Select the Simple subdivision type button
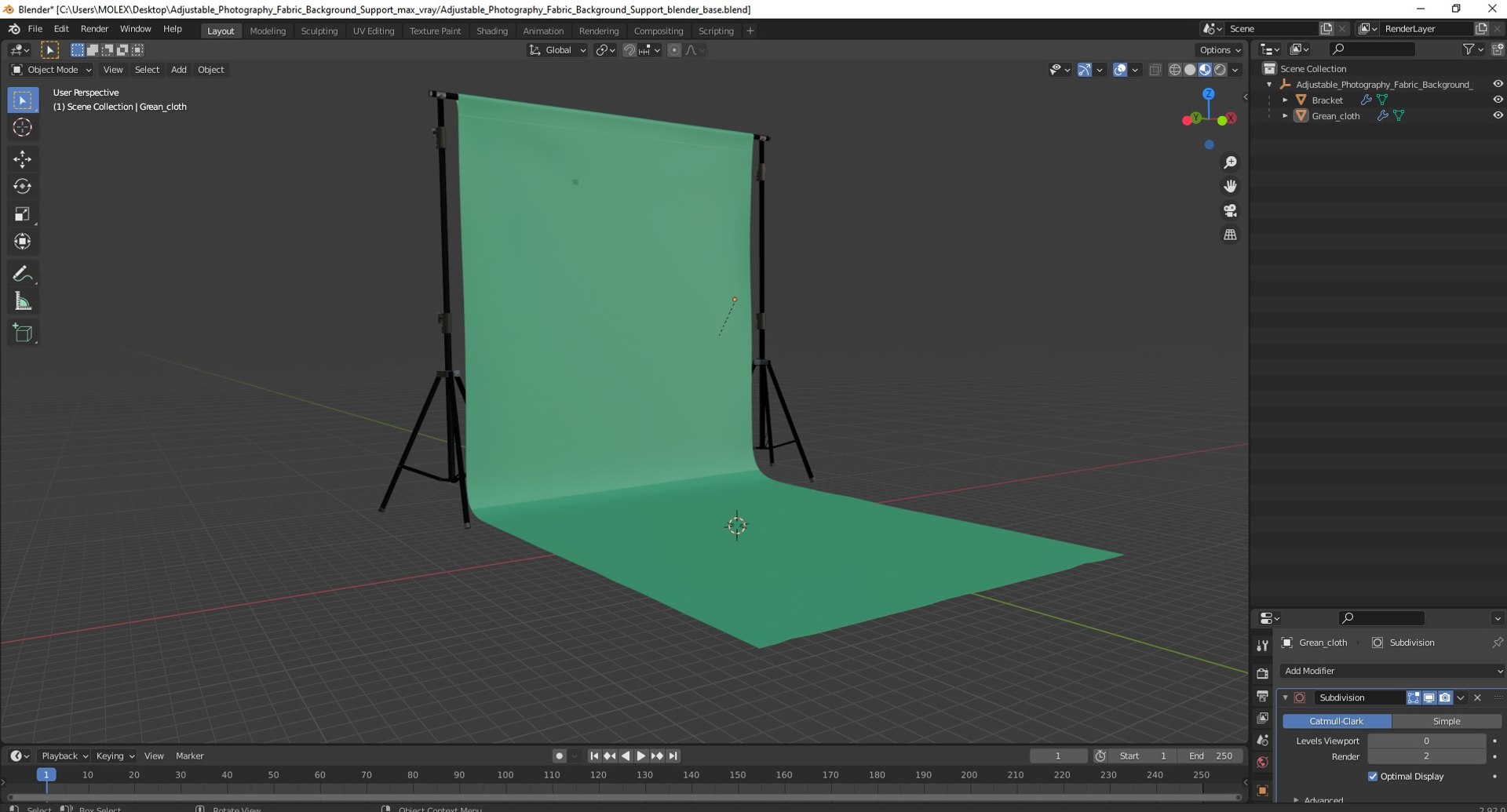Screen dimensions: 1507x812 1447,721
